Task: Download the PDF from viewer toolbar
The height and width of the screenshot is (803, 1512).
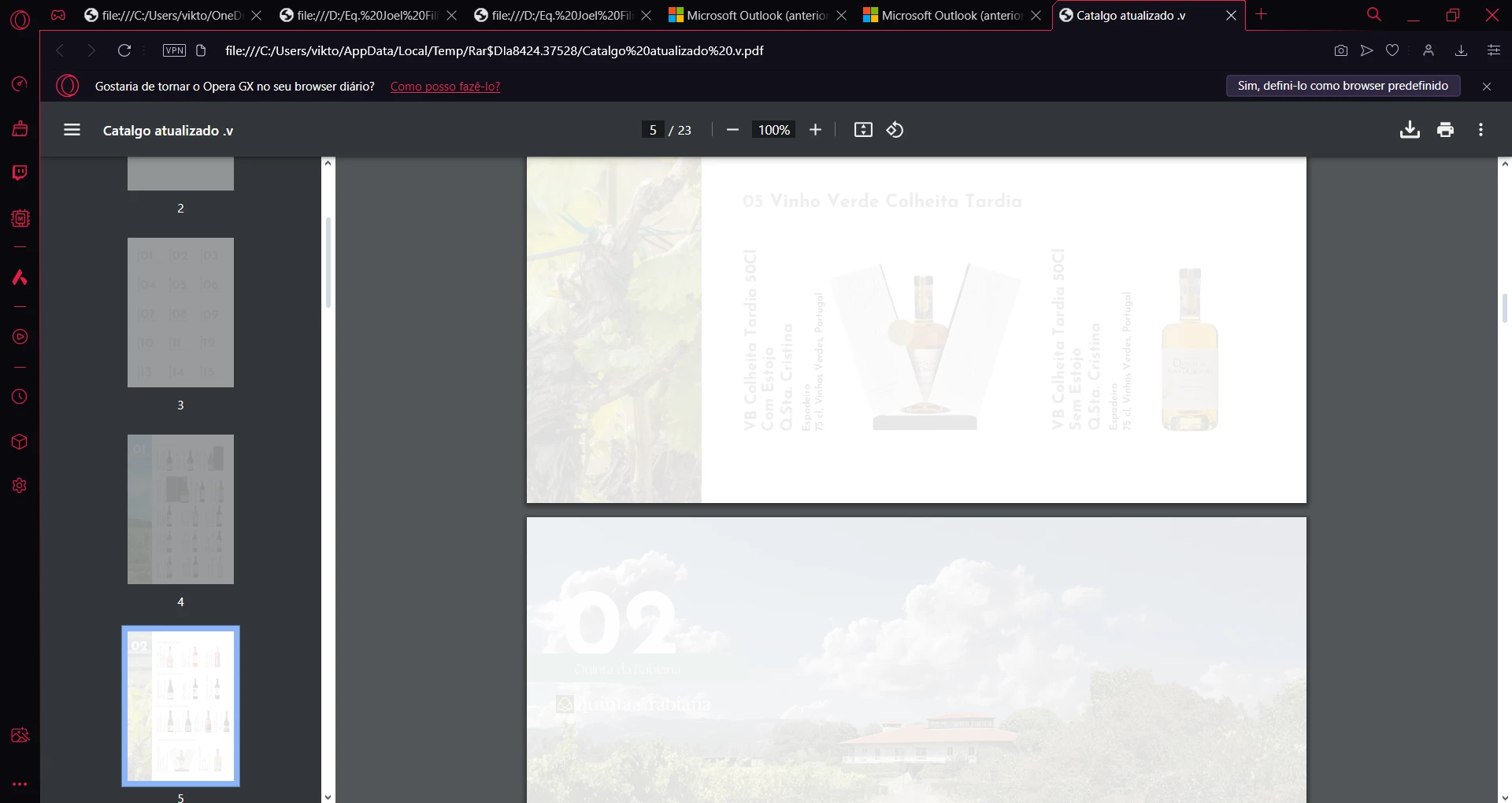Action: tap(1410, 130)
